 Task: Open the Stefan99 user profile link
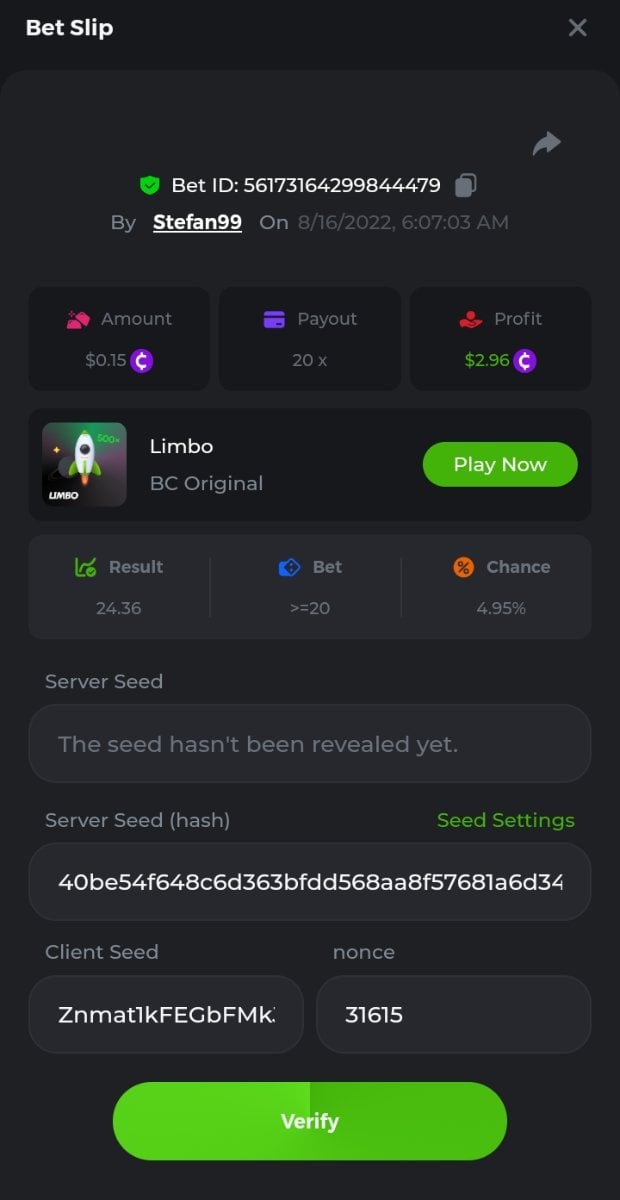197,222
